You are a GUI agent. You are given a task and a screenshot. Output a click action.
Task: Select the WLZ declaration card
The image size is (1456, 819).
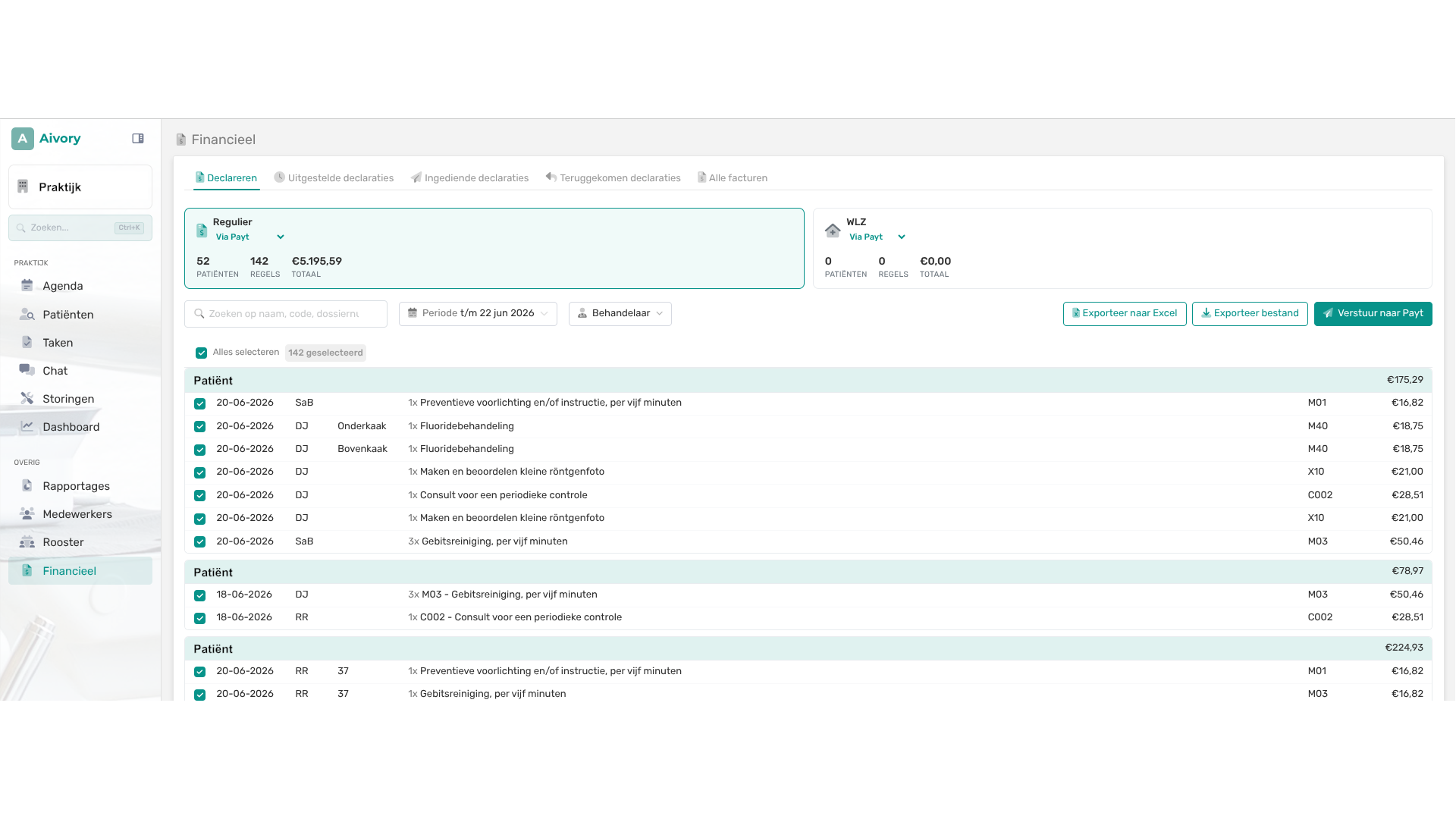[1122, 248]
